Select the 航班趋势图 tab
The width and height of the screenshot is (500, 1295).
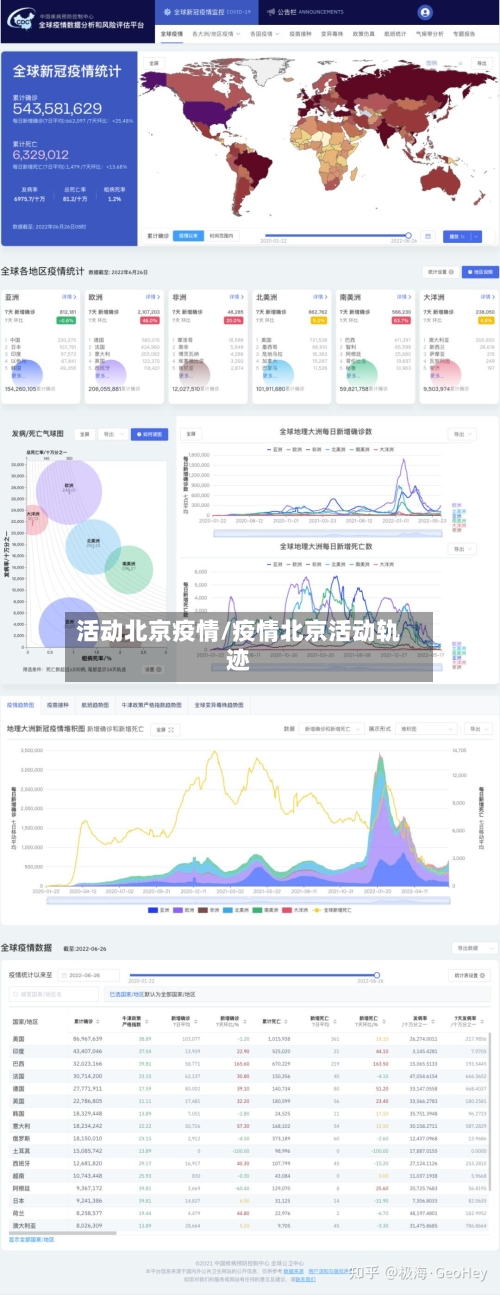click(x=96, y=704)
